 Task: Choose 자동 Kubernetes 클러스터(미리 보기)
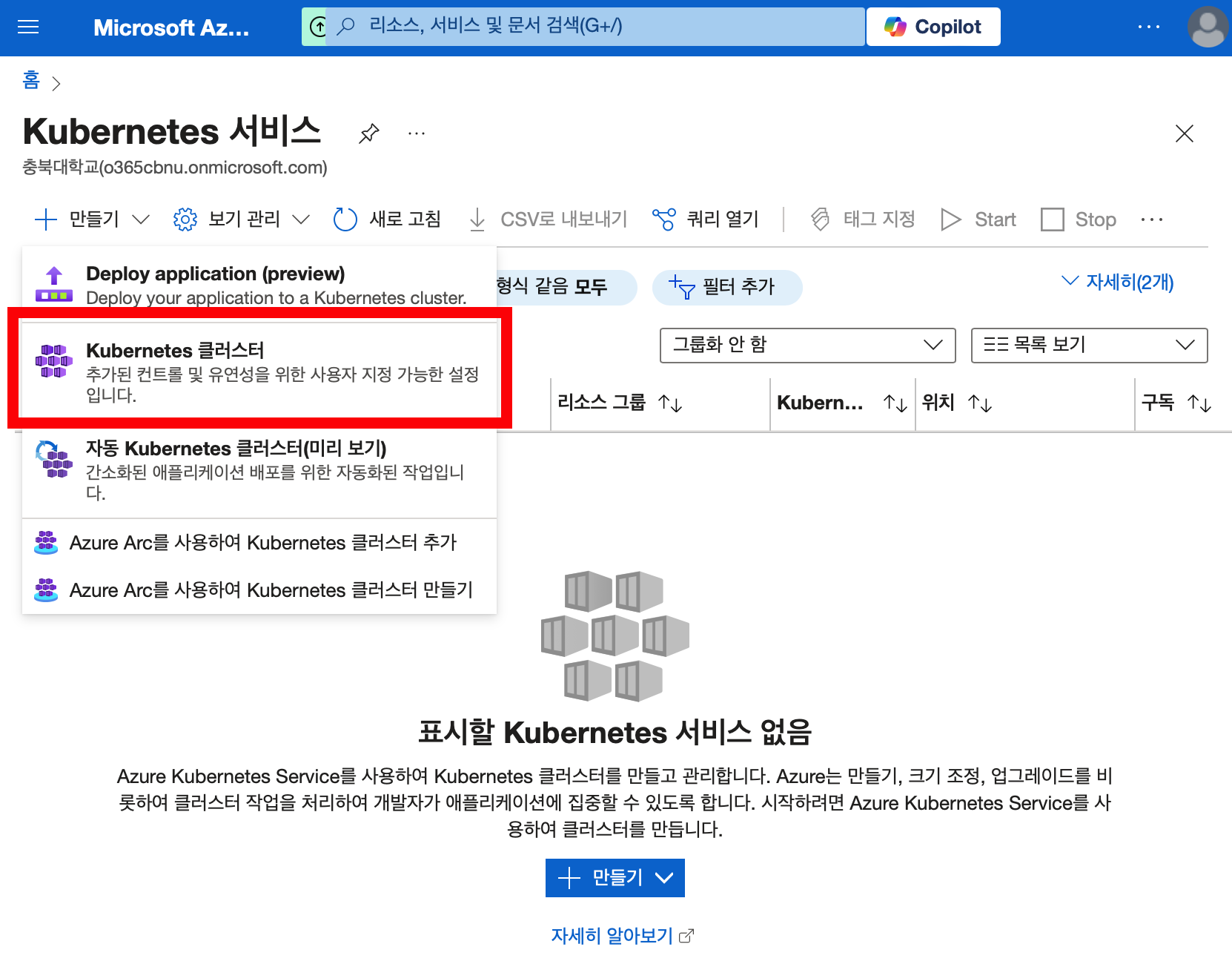click(259, 469)
